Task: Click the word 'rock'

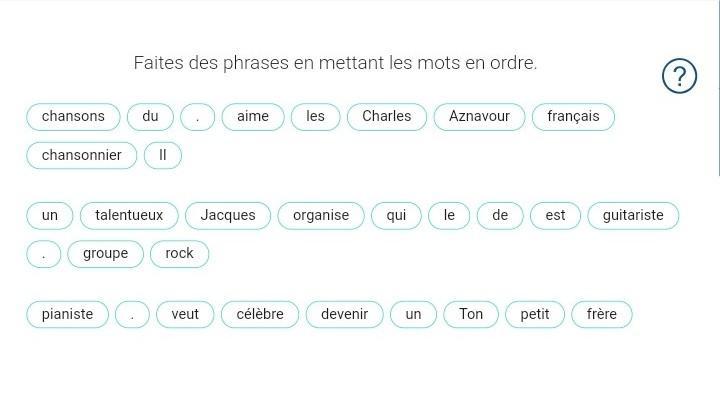Action: click(179, 254)
